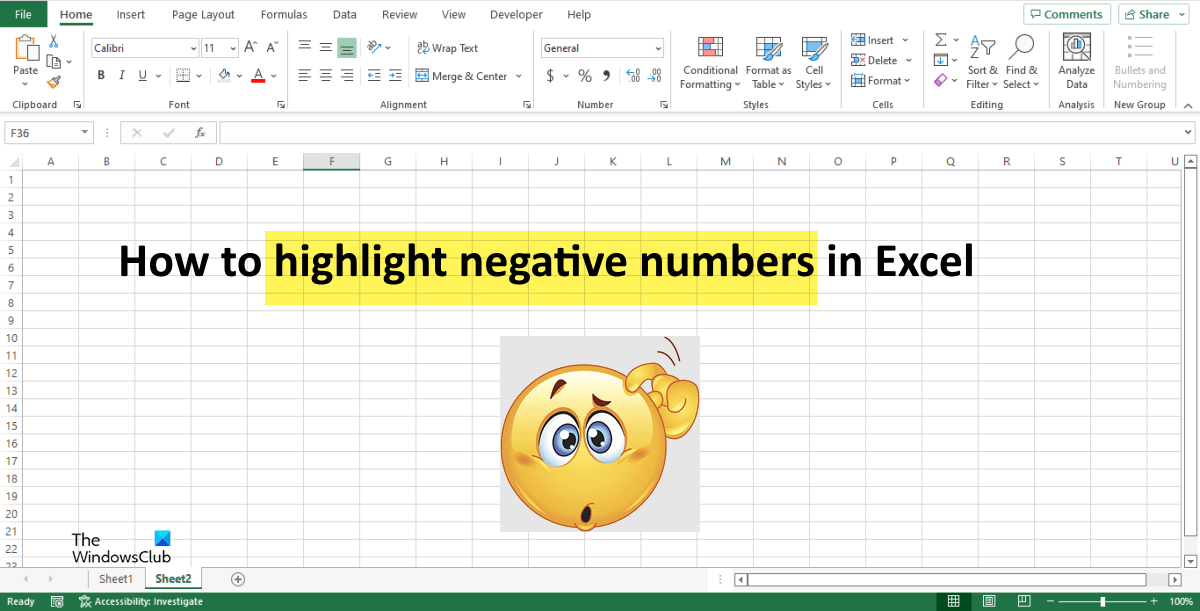
Task: Open Conditional Formatting options
Action: (710, 62)
